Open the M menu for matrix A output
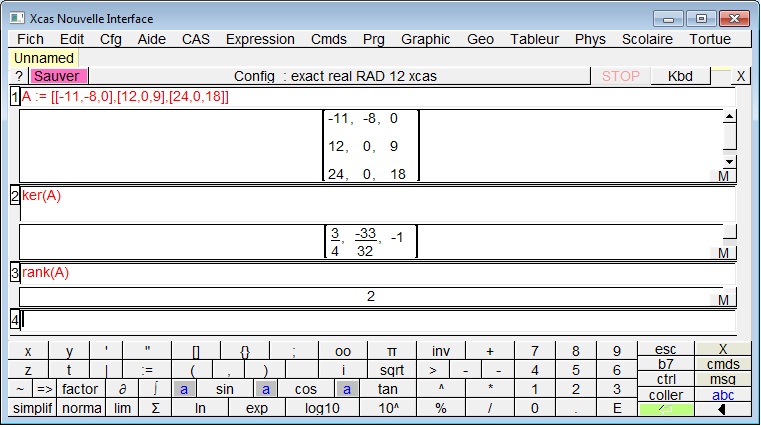Viewport: 761px width, 428px height. tap(723, 176)
